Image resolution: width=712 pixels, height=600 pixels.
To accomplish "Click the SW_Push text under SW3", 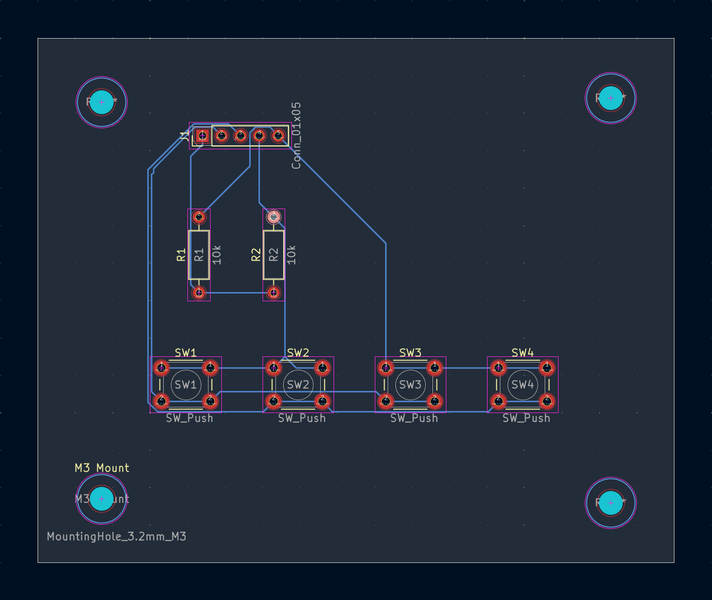I will (414, 418).
